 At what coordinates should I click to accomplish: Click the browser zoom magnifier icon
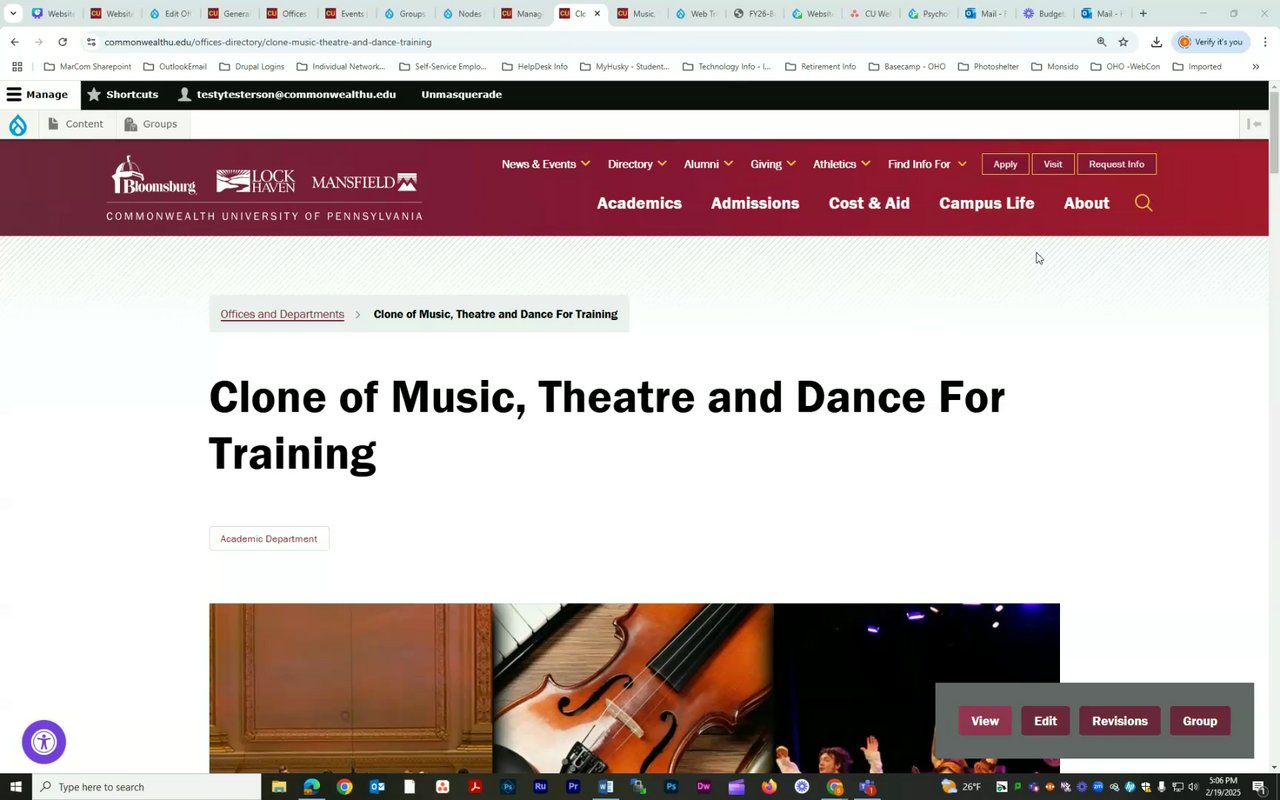1101,42
